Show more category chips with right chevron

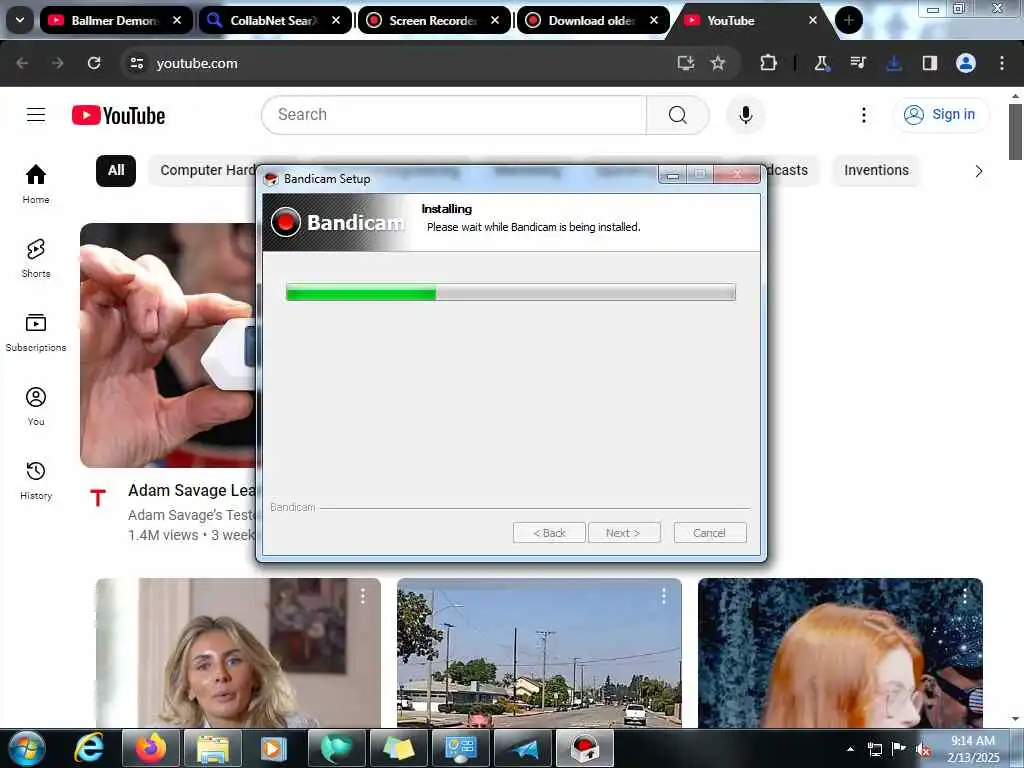978,171
